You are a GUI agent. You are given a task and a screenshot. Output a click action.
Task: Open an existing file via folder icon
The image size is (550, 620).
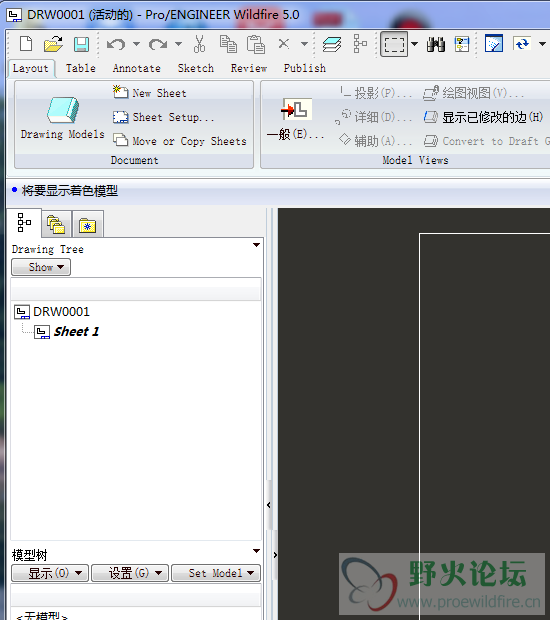(53, 44)
